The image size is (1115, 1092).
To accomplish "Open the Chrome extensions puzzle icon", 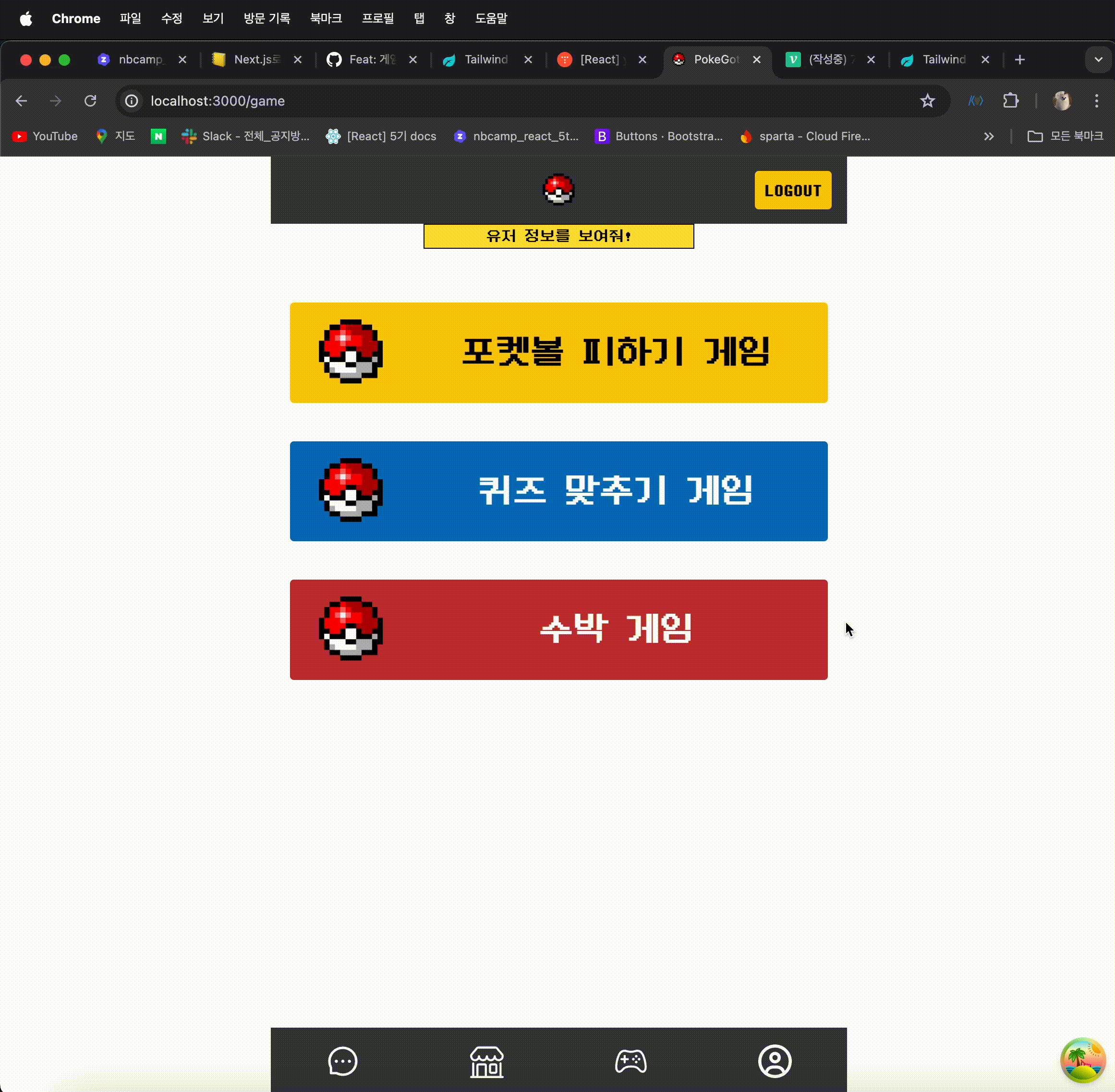I will 1010,101.
